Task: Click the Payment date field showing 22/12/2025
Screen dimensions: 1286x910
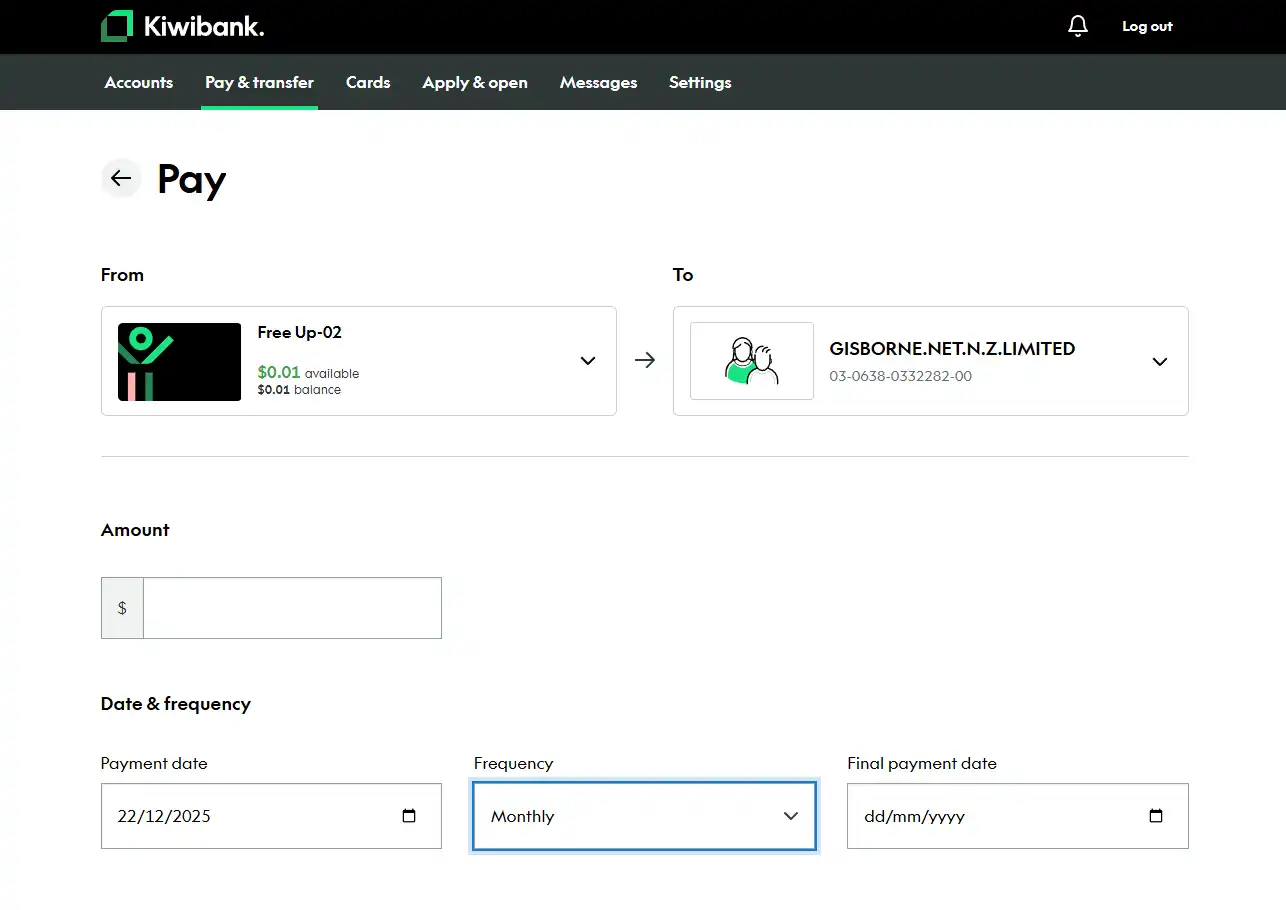Action: click(250, 816)
